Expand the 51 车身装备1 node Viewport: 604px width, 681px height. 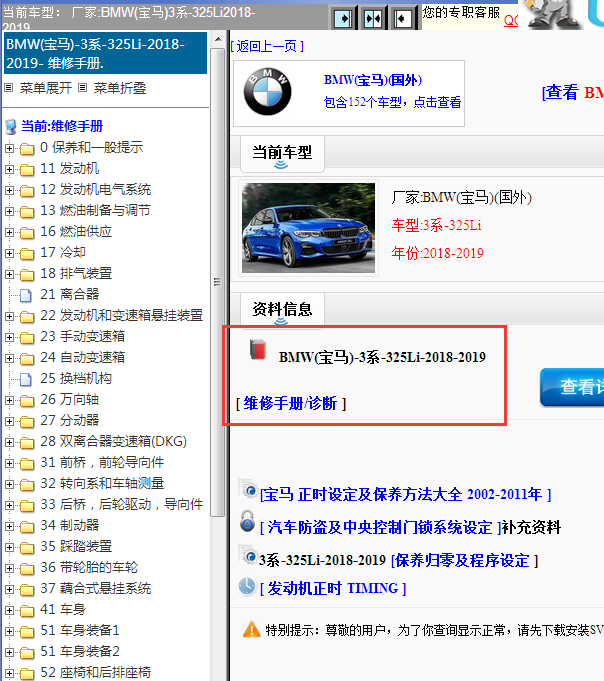coord(9,631)
